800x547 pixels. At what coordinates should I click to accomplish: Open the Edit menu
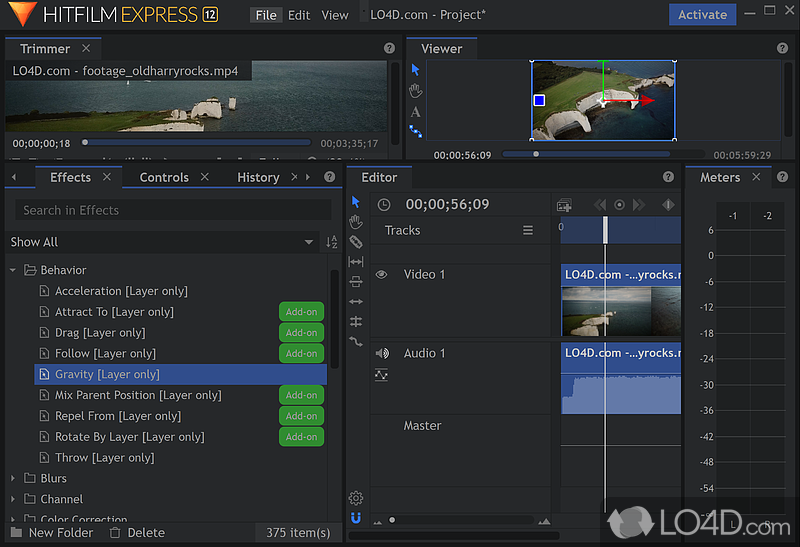point(299,15)
